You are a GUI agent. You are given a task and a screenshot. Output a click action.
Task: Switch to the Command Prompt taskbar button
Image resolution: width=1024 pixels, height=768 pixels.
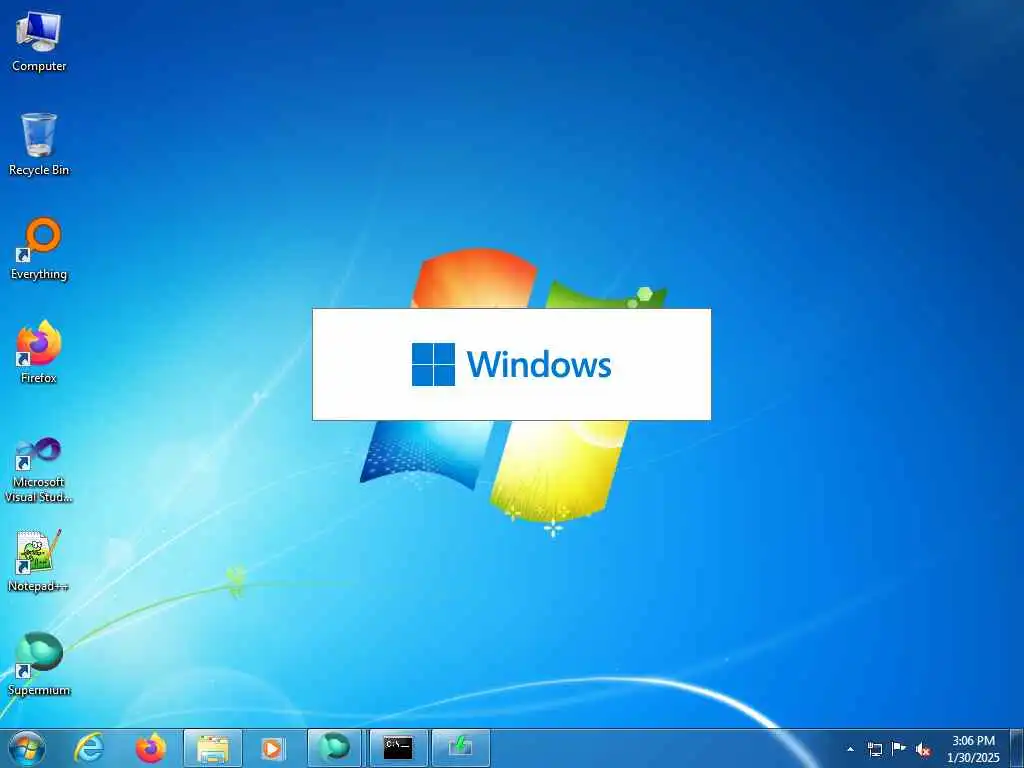coord(398,748)
